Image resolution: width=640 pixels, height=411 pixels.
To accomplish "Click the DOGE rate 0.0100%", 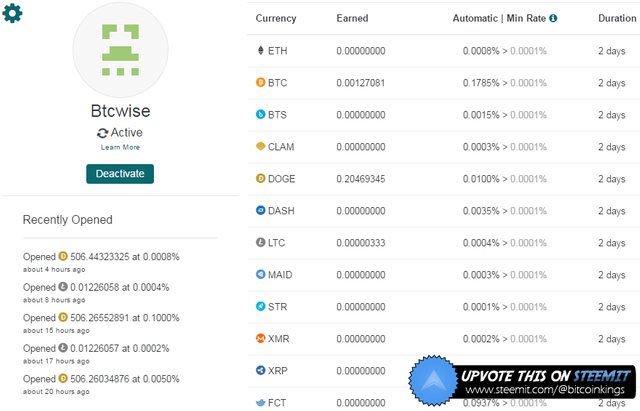I will click(x=481, y=179).
